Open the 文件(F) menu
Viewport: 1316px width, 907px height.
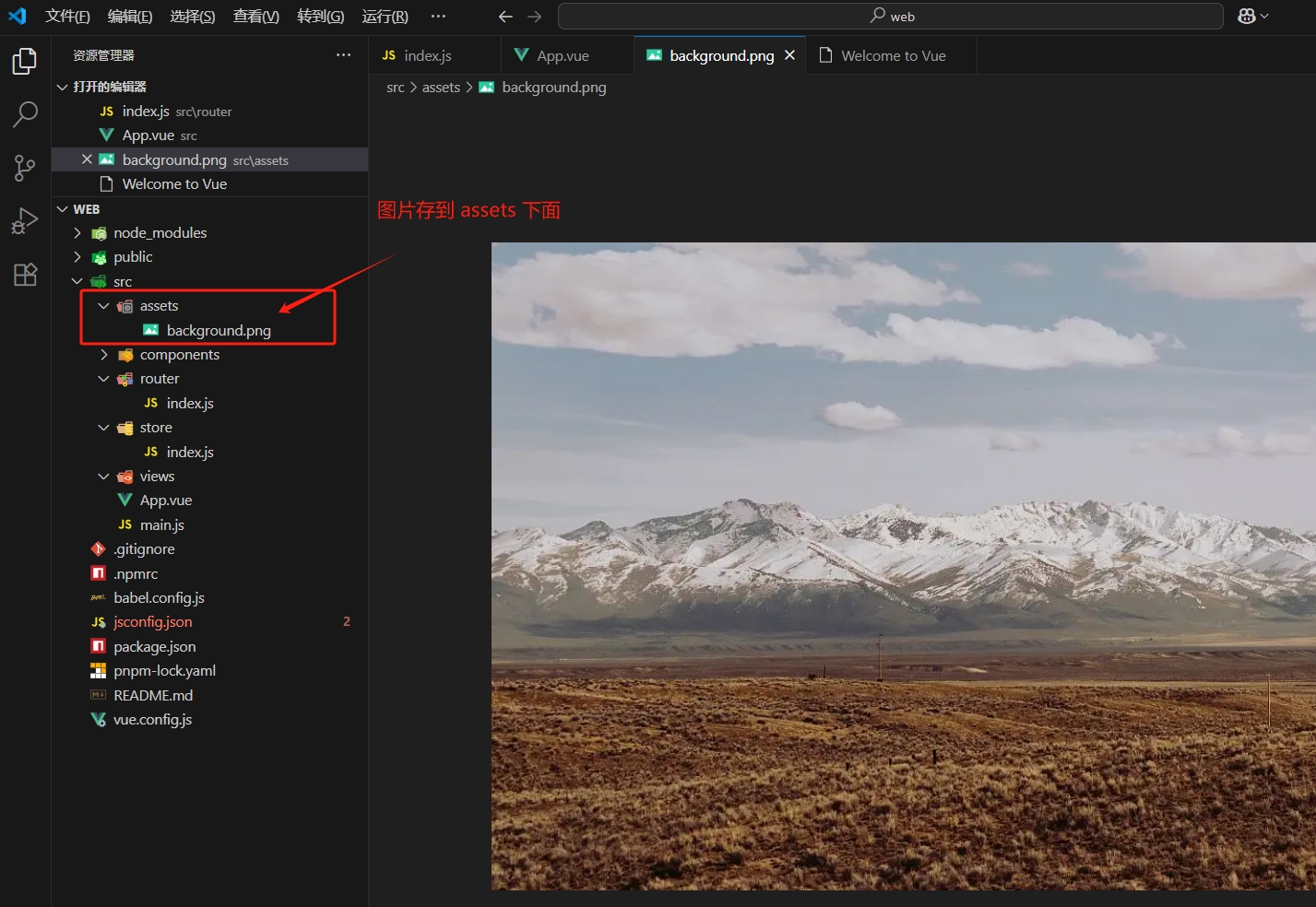(67, 17)
